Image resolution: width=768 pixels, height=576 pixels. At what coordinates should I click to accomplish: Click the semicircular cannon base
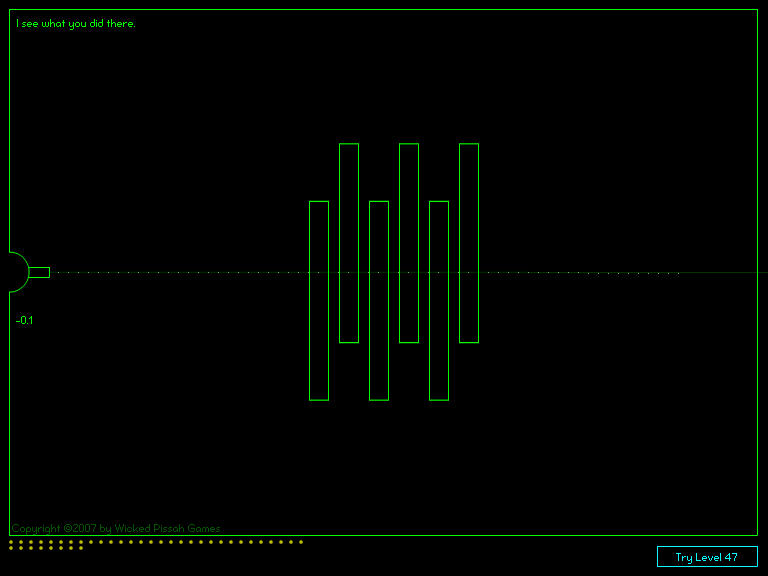point(20,272)
